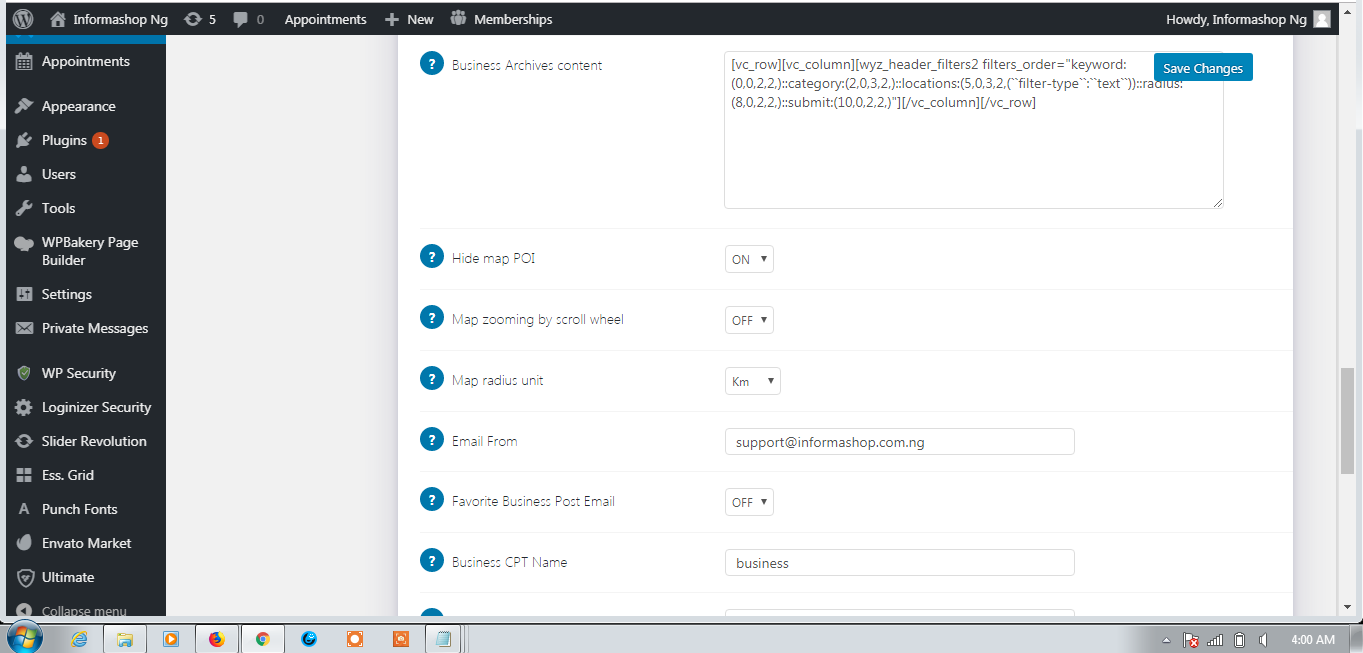Click inside the Email From field

coord(898,440)
